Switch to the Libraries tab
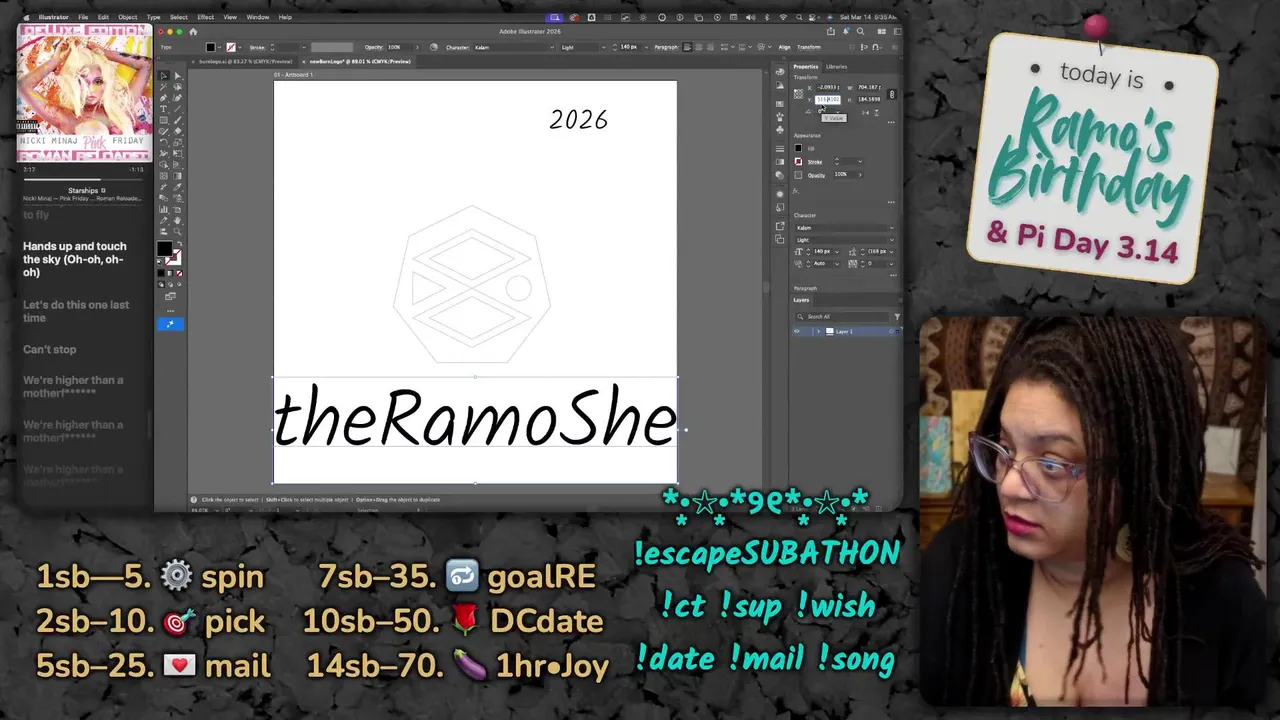 tap(836, 67)
